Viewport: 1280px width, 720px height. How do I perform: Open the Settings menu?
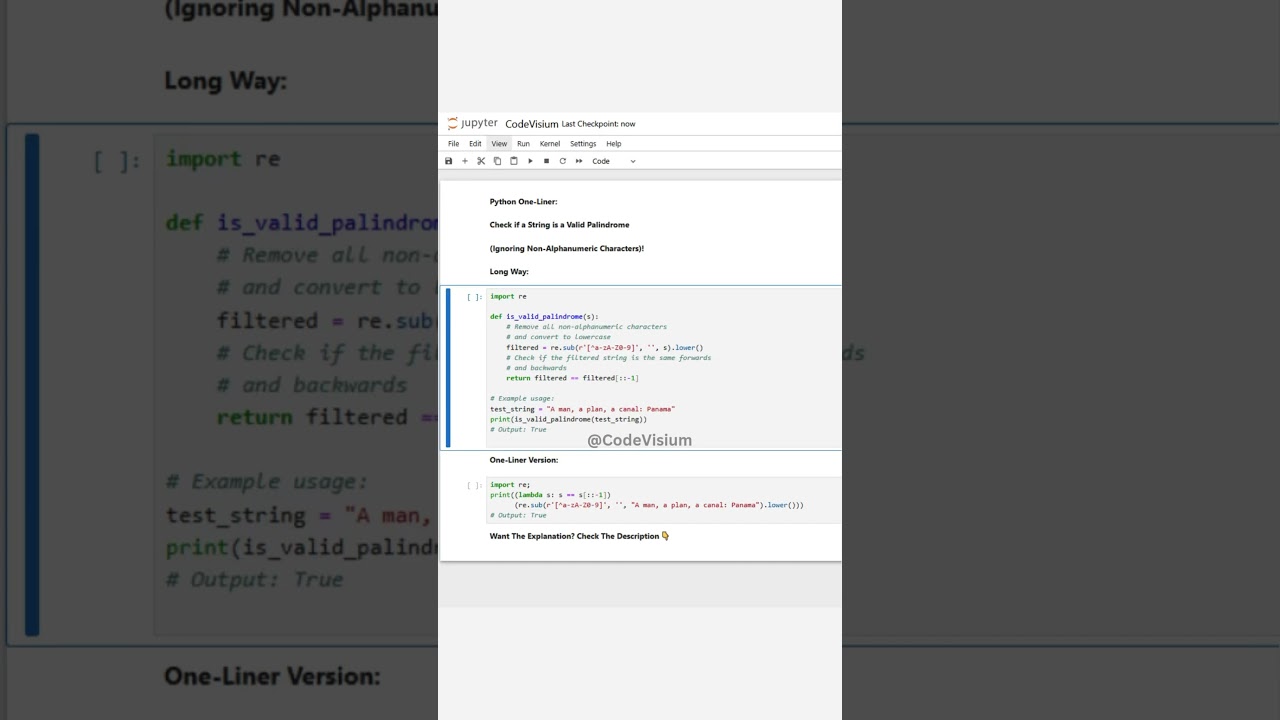[583, 144]
